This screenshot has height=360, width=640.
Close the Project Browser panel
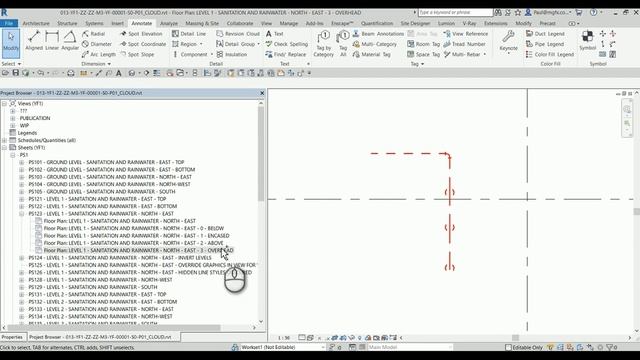pyautogui.click(x=262, y=93)
